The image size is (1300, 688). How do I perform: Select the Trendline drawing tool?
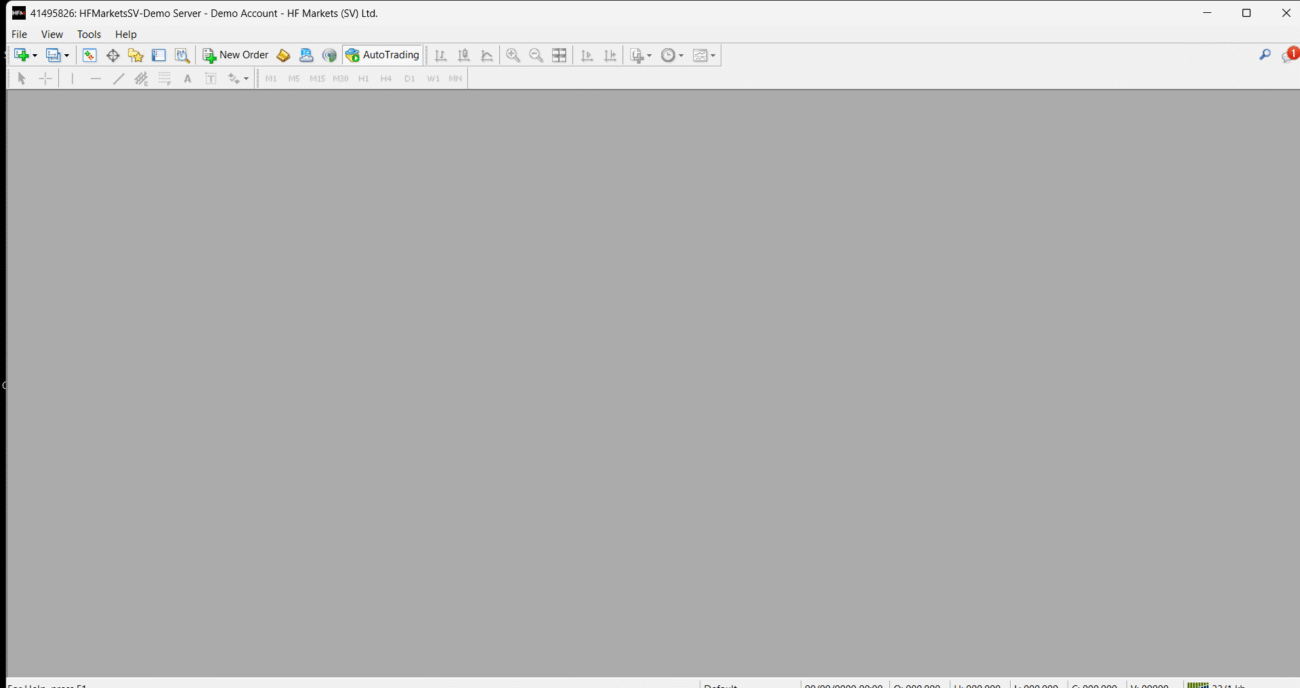pos(118,78)
